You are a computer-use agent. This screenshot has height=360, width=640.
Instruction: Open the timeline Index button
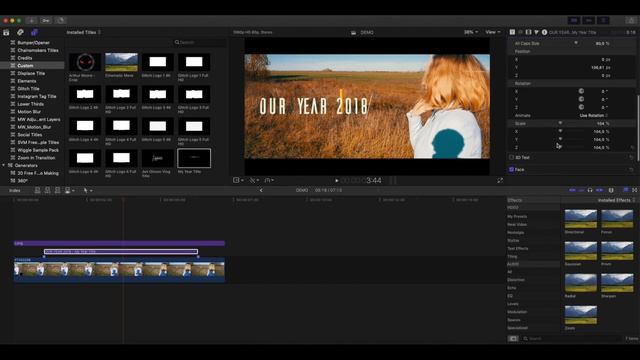coord(15,190)
